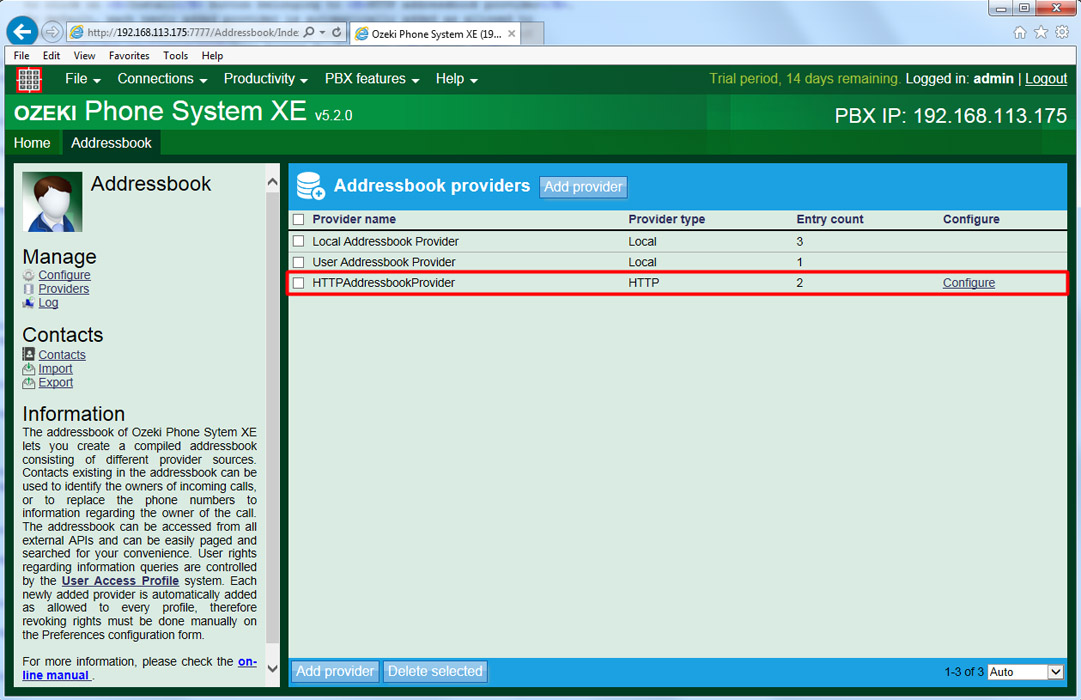This screenshot has height=700, width=1081.
Task: Click the browser address bar URL
Action: tap(193, 32)
